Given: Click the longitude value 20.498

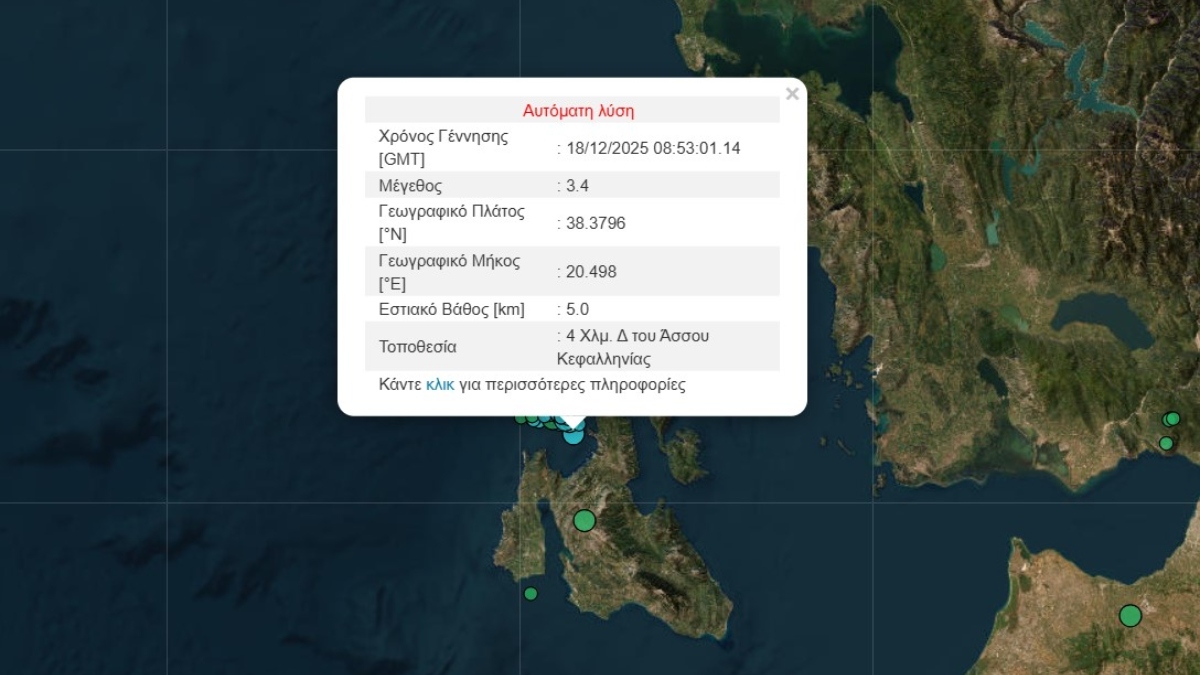Looking at the screenshot, I should coord(590,271).
